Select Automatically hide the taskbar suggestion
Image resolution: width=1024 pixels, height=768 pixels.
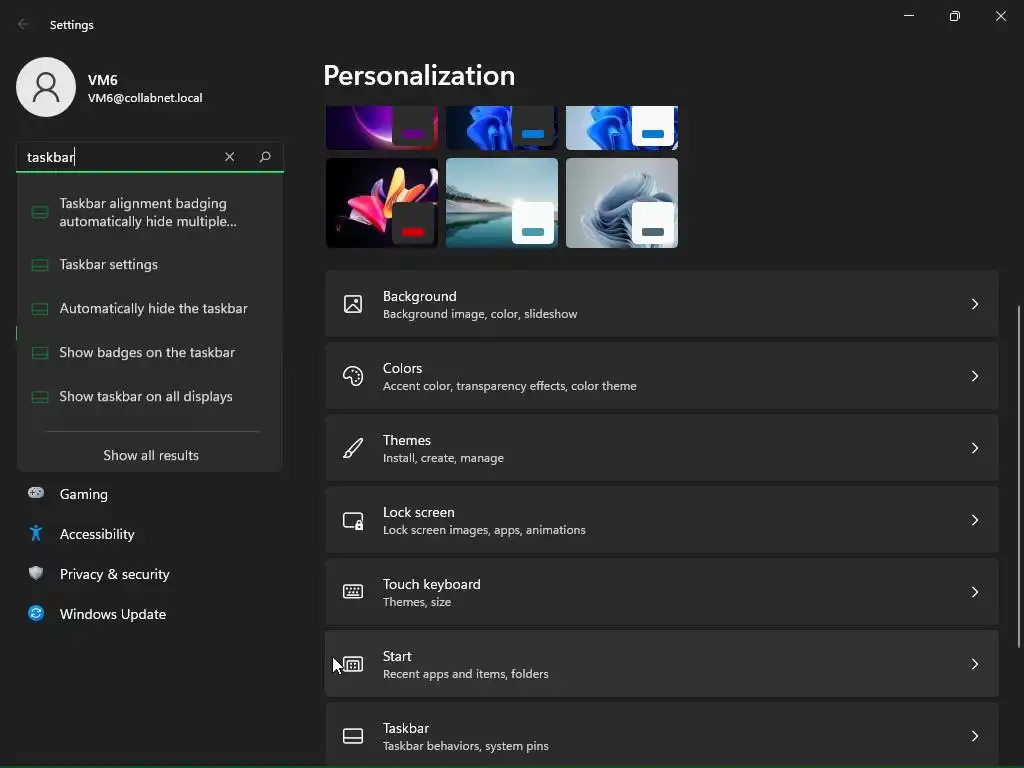point(150,308)
